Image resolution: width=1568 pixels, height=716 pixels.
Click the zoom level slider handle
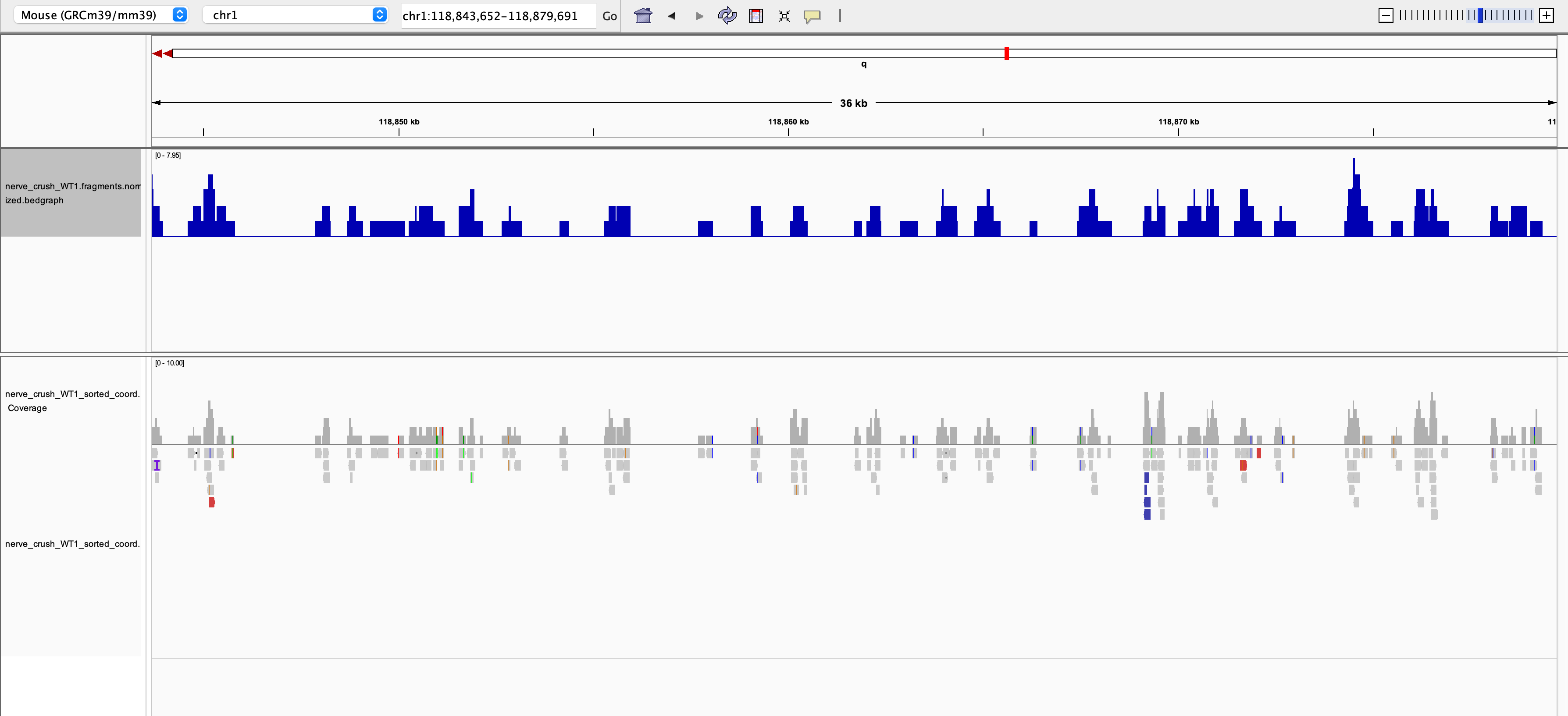(1480, 16)
